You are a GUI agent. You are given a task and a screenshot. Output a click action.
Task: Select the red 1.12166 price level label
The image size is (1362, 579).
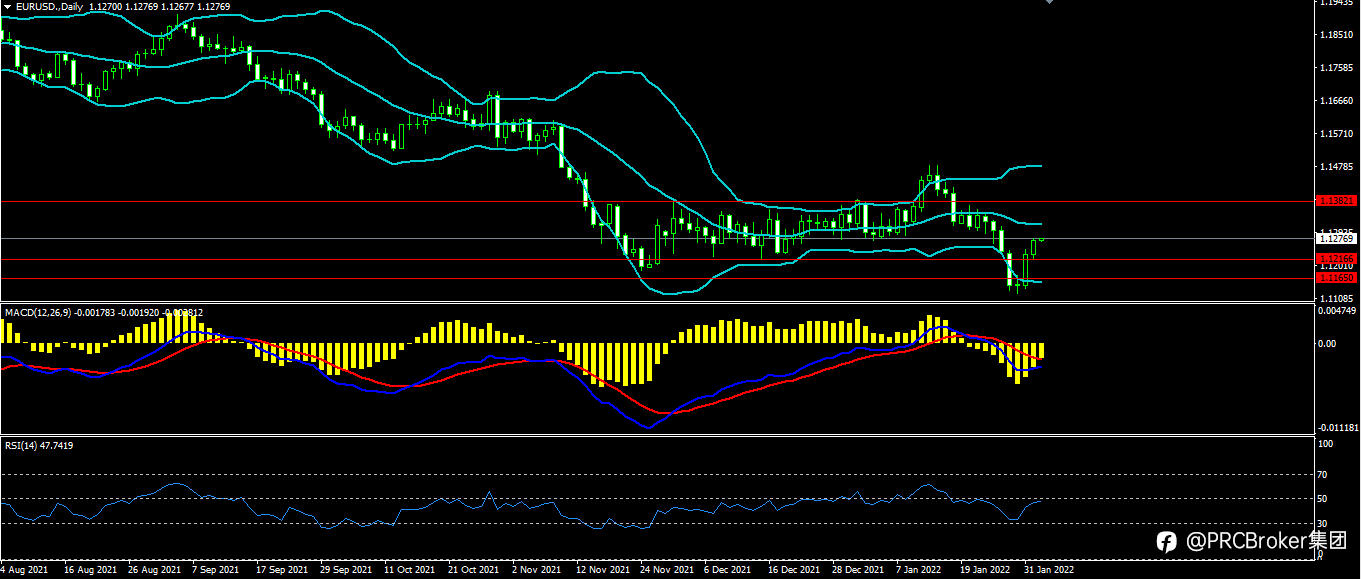coord(1337,258)
